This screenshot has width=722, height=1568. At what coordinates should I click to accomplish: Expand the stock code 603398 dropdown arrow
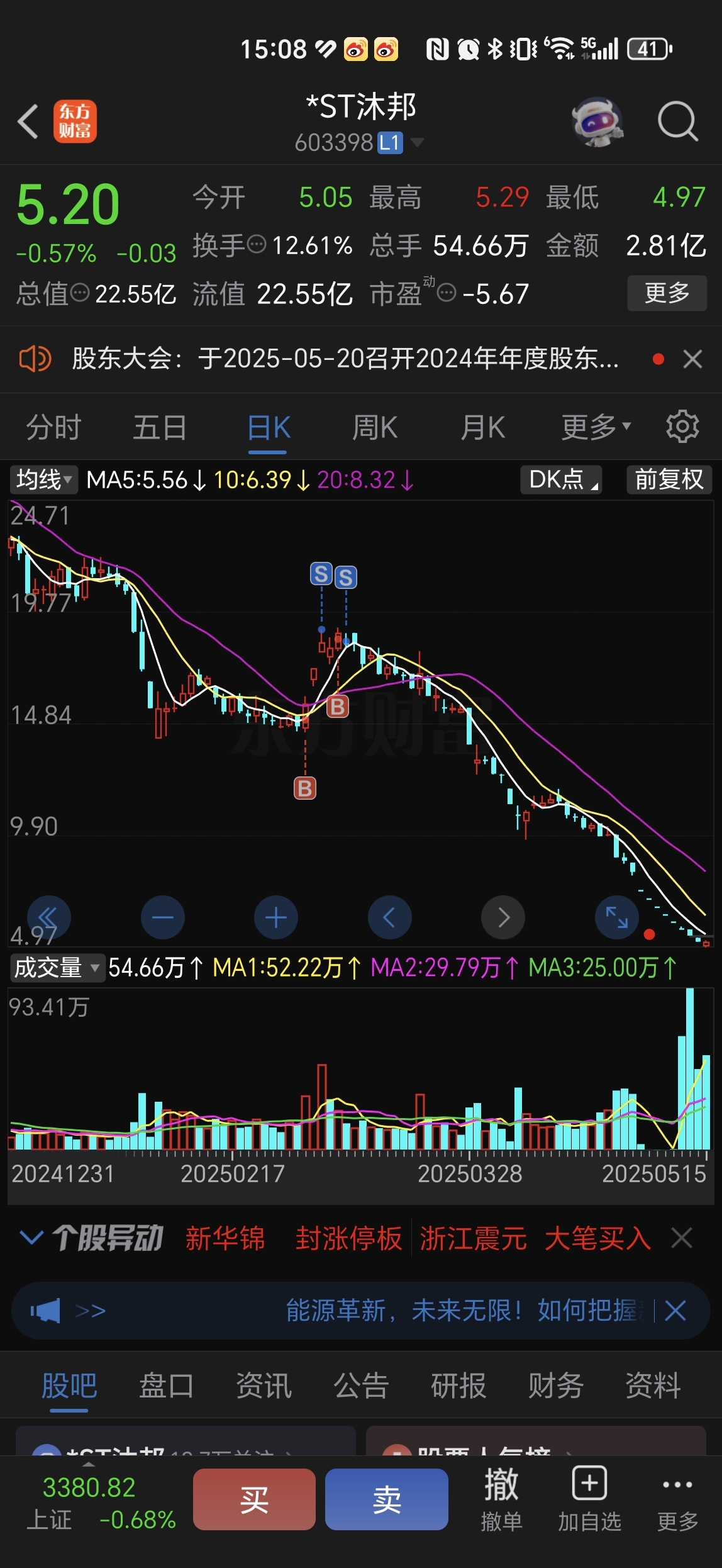pyautogui.click(x=417, y=143)
